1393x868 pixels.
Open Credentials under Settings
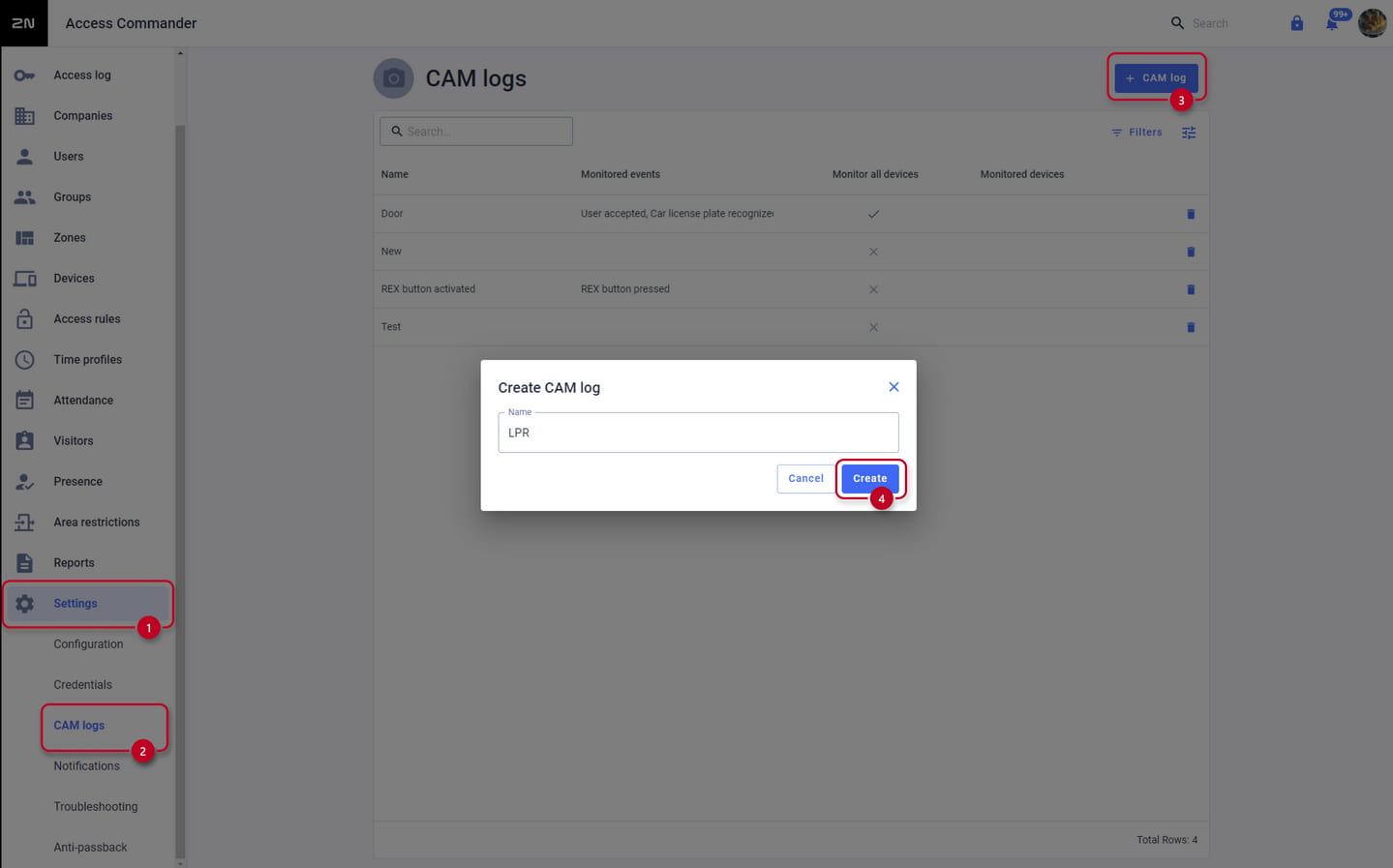pyautogui.click(x=83, y=684)
